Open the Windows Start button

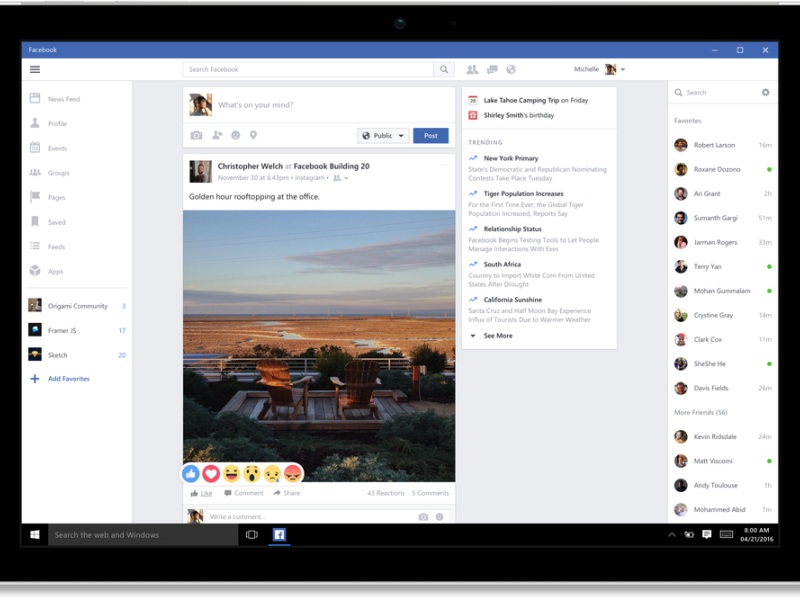coord(35,535)
